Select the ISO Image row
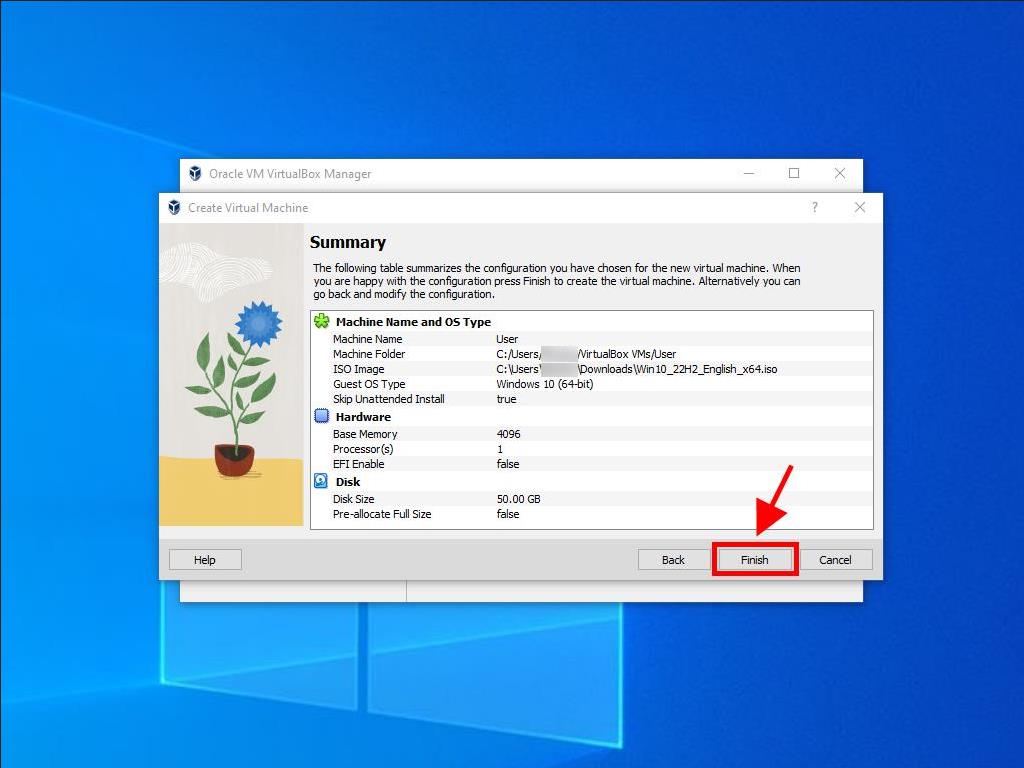 (590, 369)
